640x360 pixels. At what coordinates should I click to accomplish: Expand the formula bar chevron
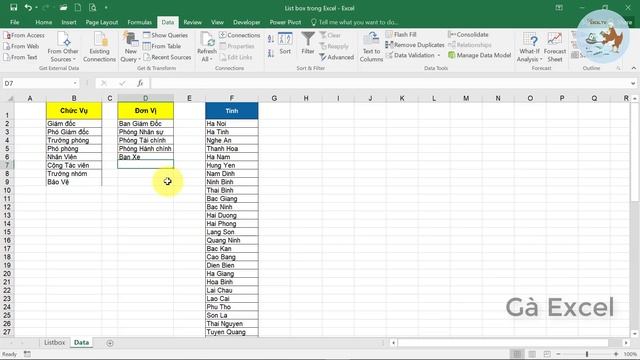(633, 83)
